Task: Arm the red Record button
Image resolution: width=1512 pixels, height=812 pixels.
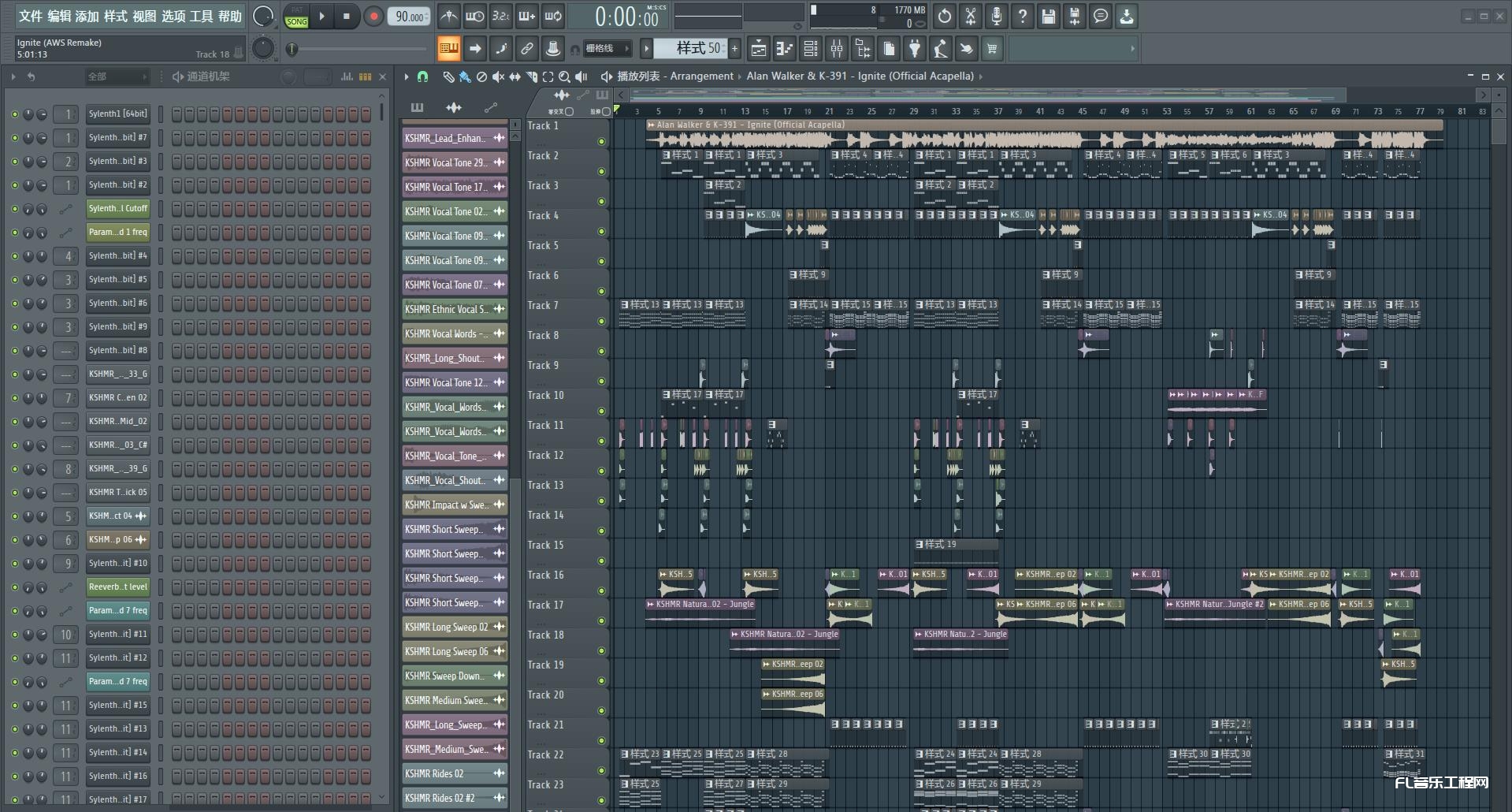Action: click(373, 16)
